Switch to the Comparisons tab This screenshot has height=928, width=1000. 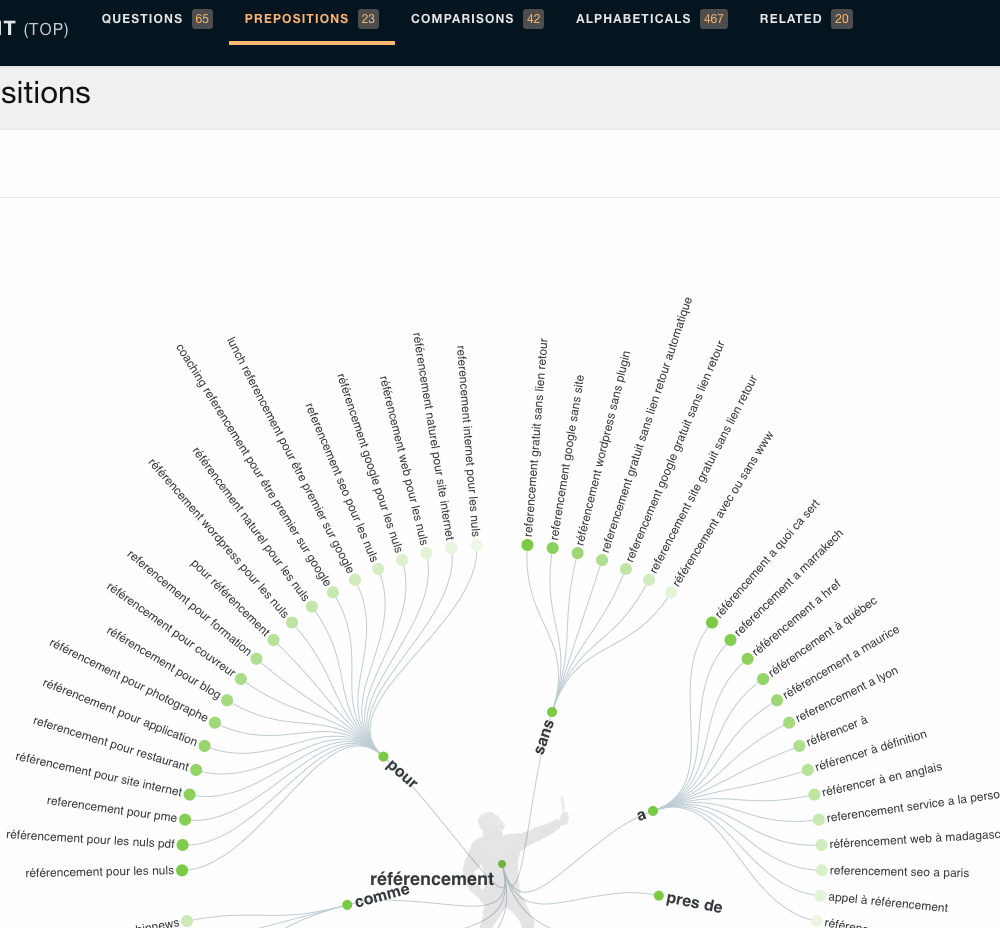coord(476,19)
